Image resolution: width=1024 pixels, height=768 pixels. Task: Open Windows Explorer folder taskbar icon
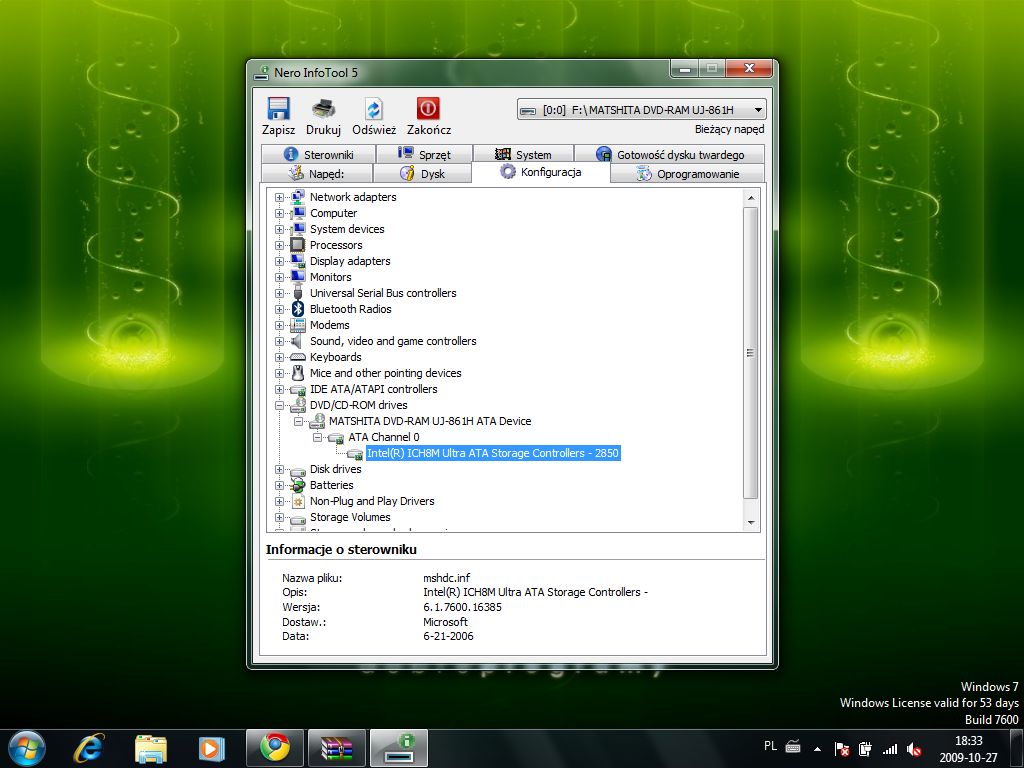click(x=150, y=748)
